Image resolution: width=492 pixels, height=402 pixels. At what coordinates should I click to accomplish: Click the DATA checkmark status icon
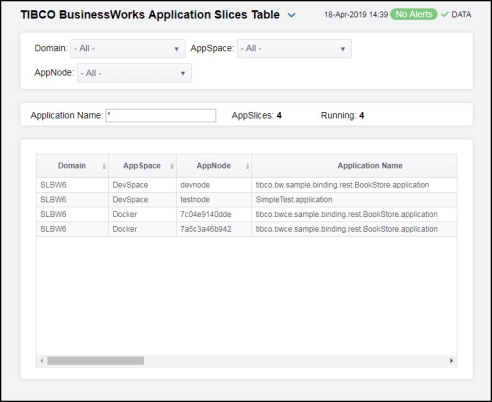(444, 15)
